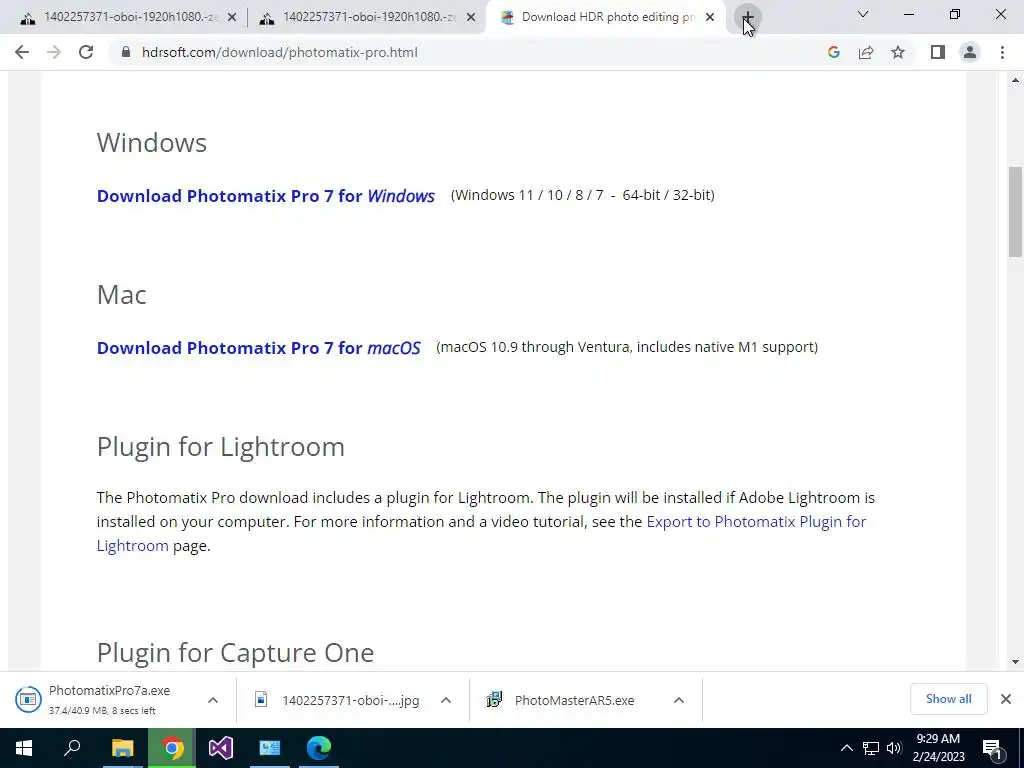This screenshot has height=768, width=1024.
Task: Expand options for PhotoMasterAR5.exe download
Action: click(679, 700)
